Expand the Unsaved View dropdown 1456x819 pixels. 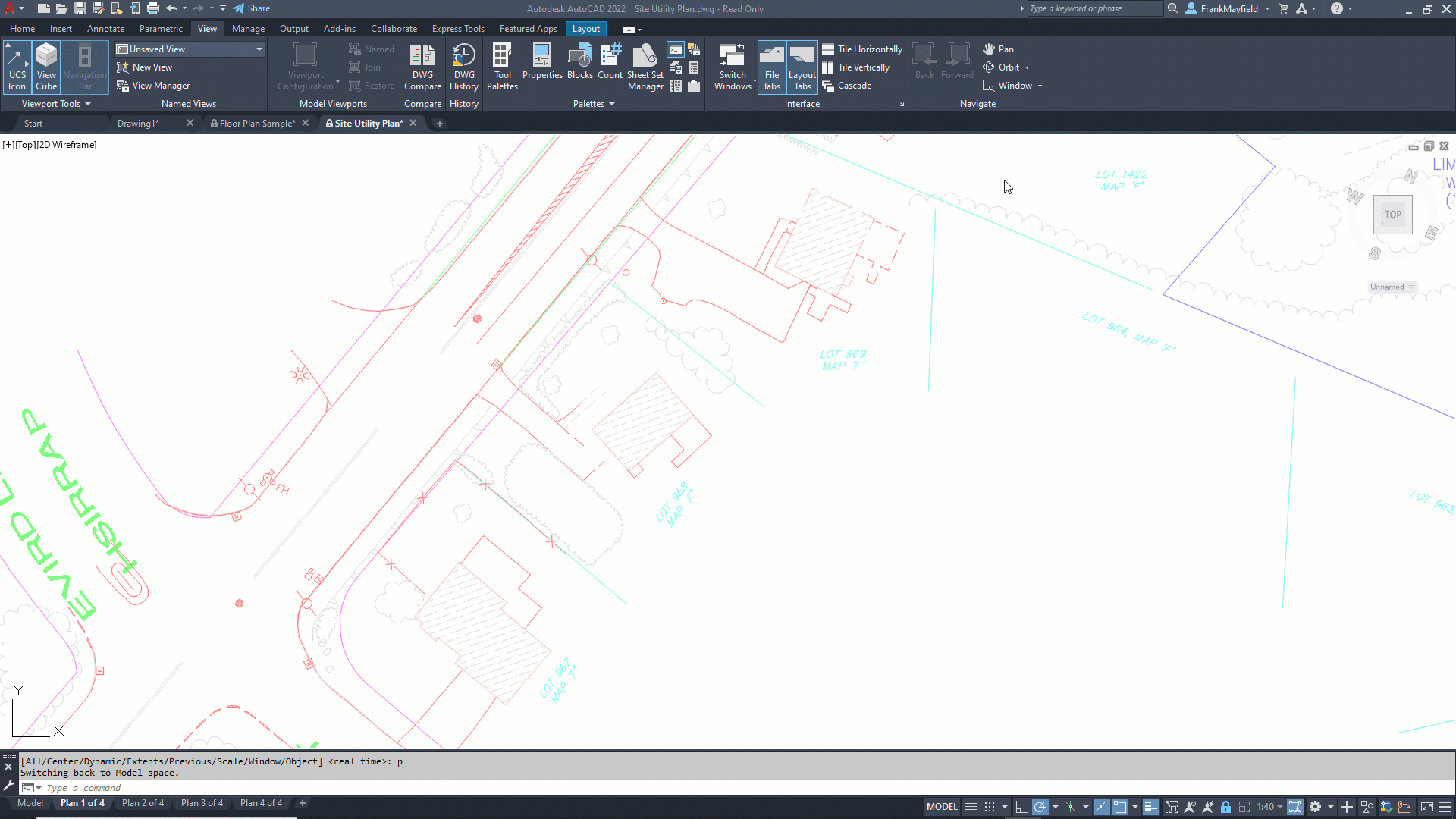(x=259, y=49)
